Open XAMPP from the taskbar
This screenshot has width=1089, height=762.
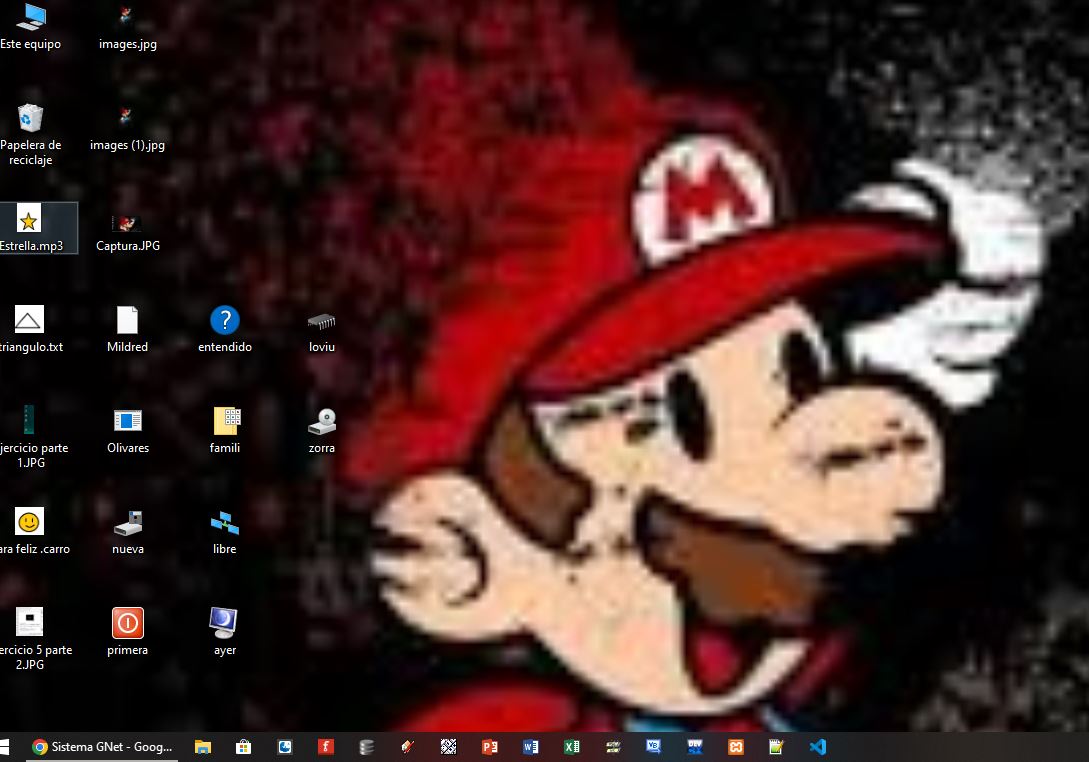[x=736, y=746]
